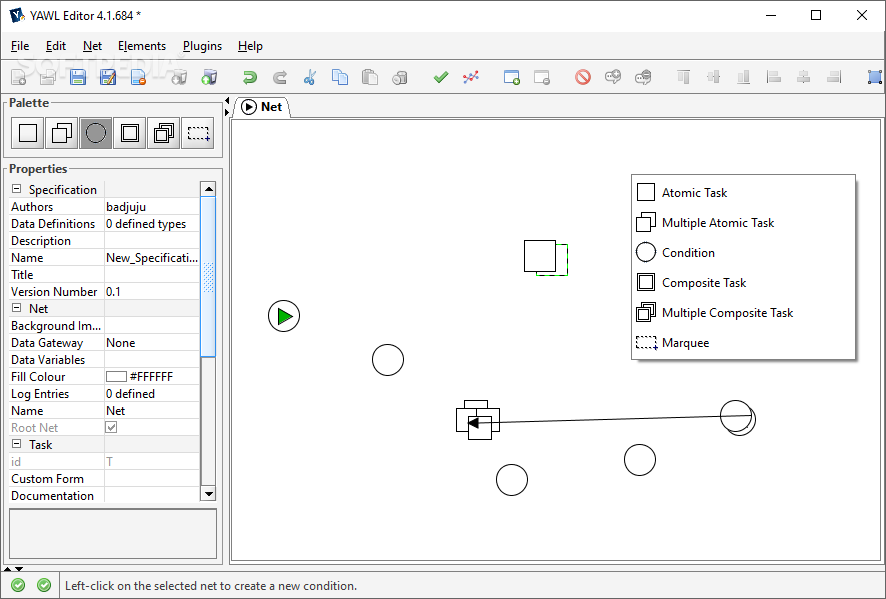Click the Close Specification icon with red minus
The height and width of the screenshot is (599, 886).
(x=138, y=77)
